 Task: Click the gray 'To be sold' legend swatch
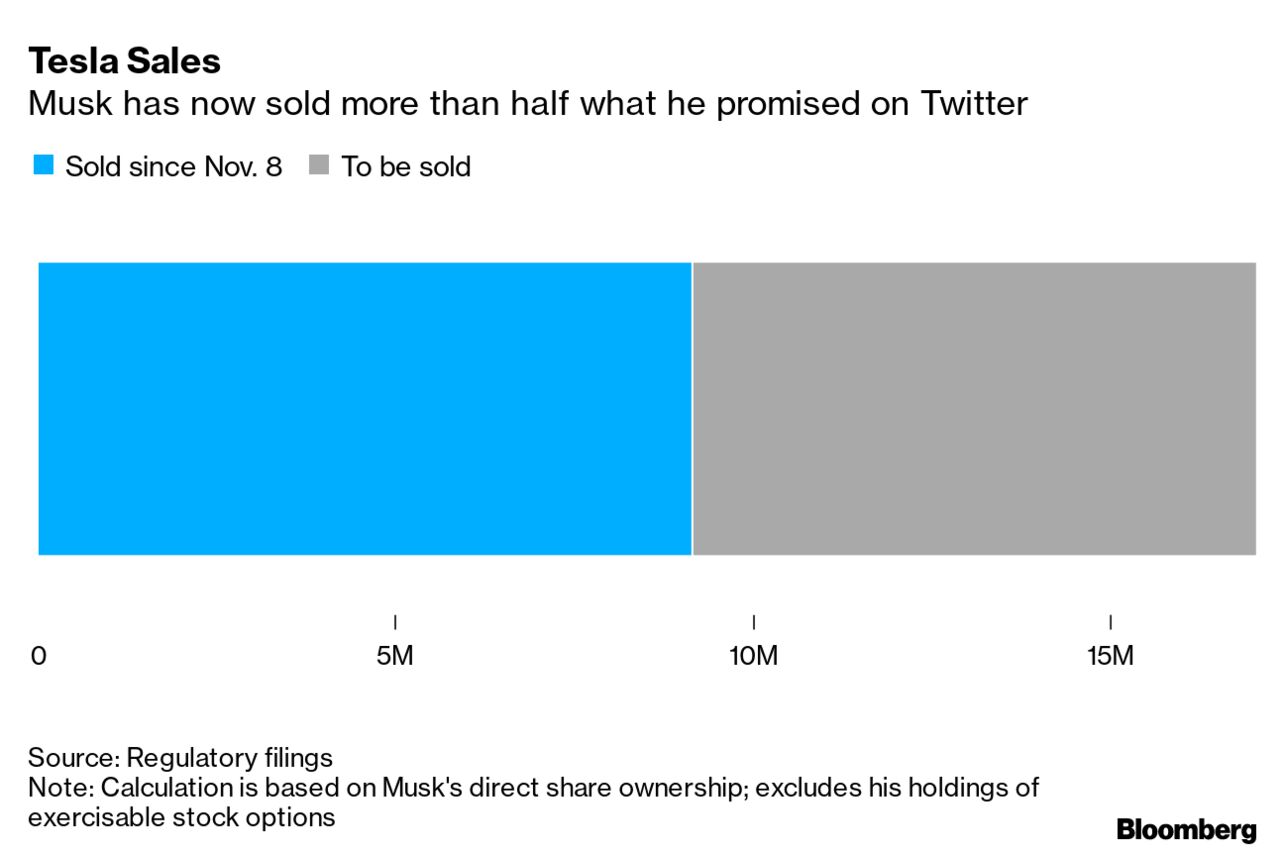click(320, 166)
